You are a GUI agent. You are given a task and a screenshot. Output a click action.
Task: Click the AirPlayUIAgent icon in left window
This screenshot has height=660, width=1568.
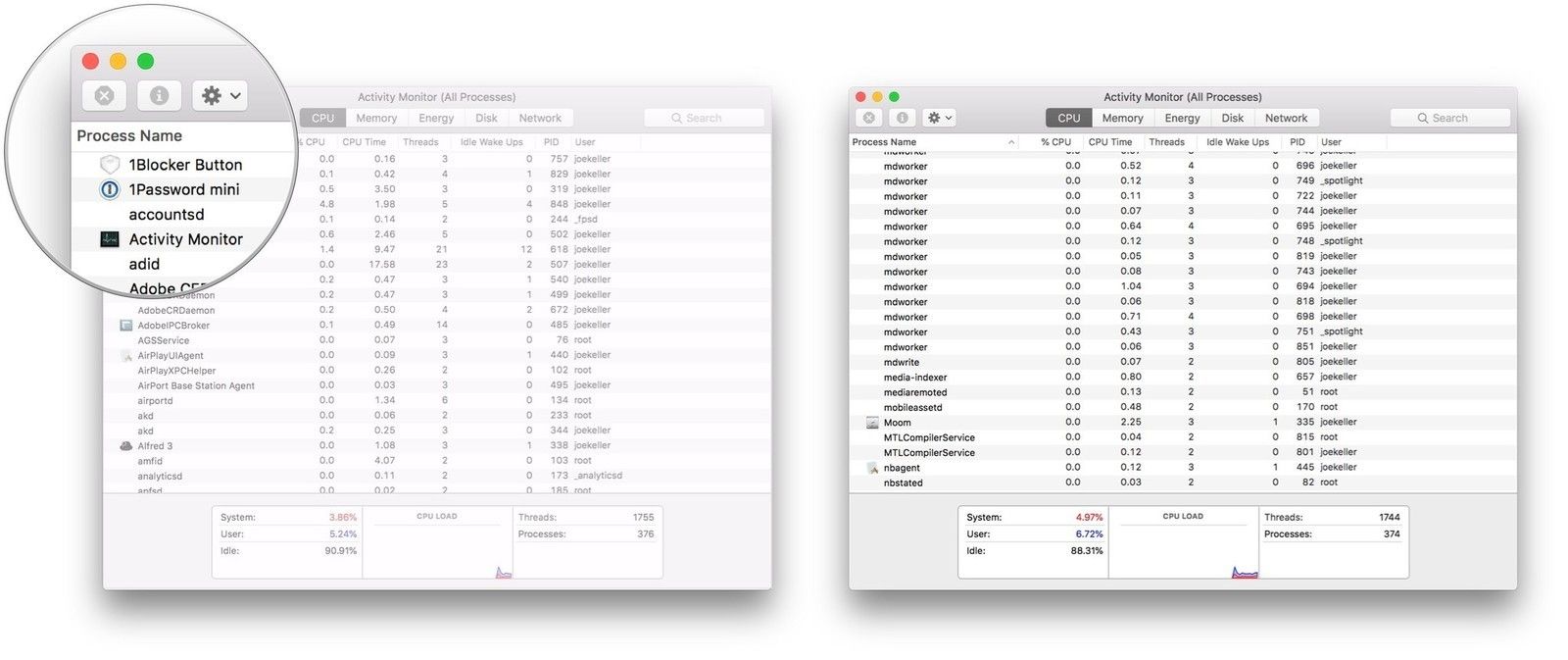pos(125,356)
